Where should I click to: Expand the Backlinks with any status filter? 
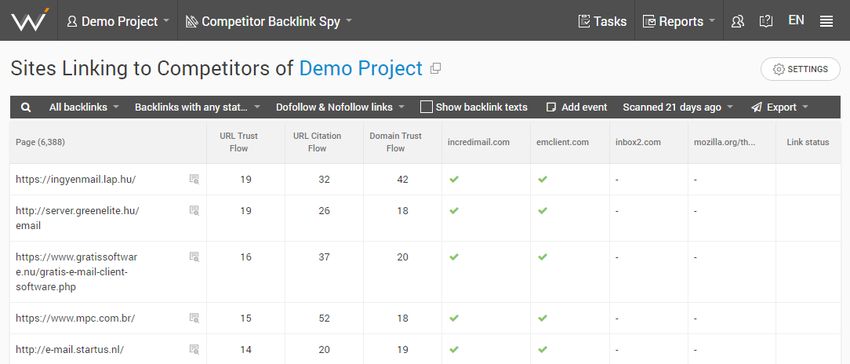click(197, 107)
